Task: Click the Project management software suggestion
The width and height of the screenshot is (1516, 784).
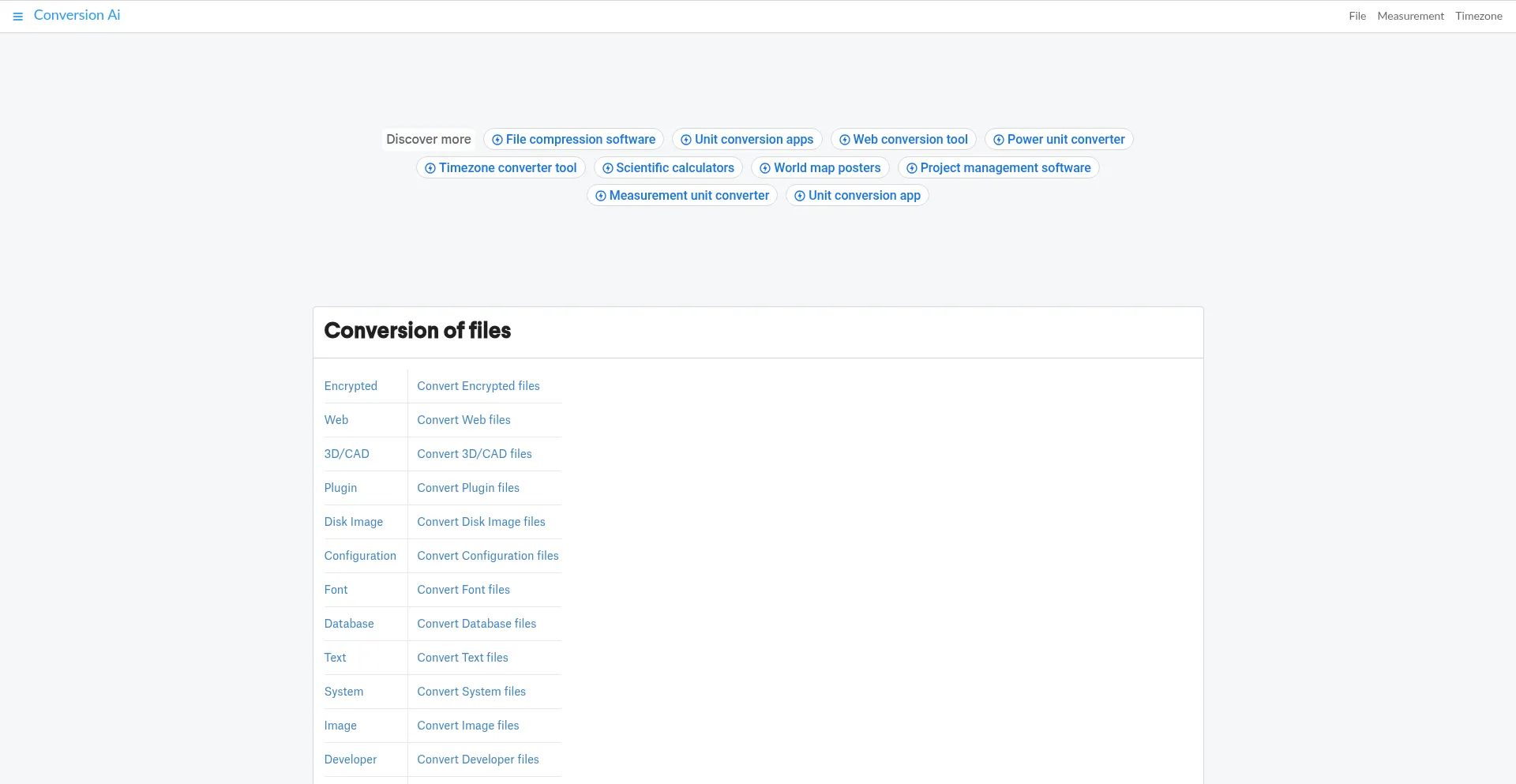Action: 1005,167
